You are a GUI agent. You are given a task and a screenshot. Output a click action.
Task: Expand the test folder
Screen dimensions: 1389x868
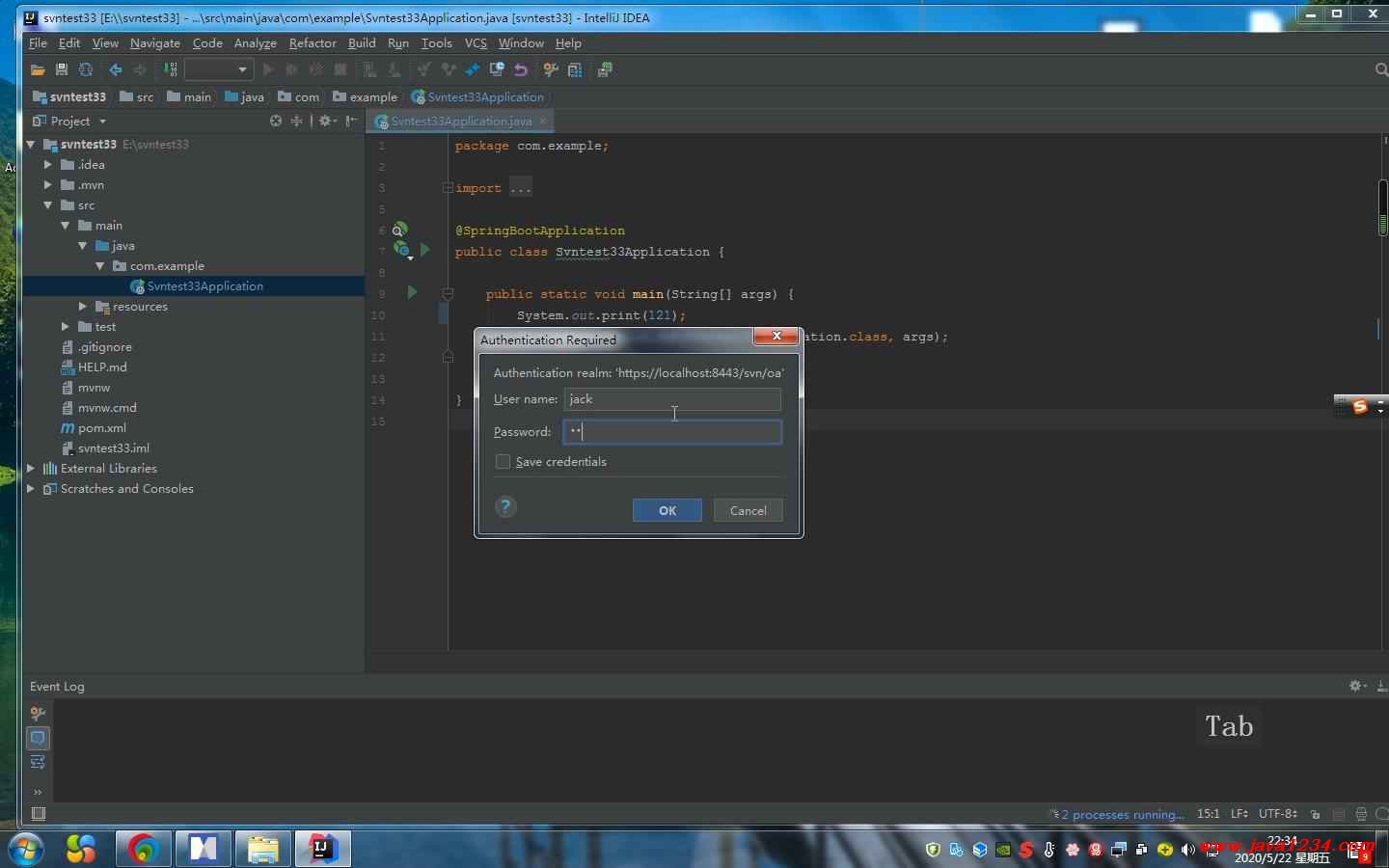65,327
